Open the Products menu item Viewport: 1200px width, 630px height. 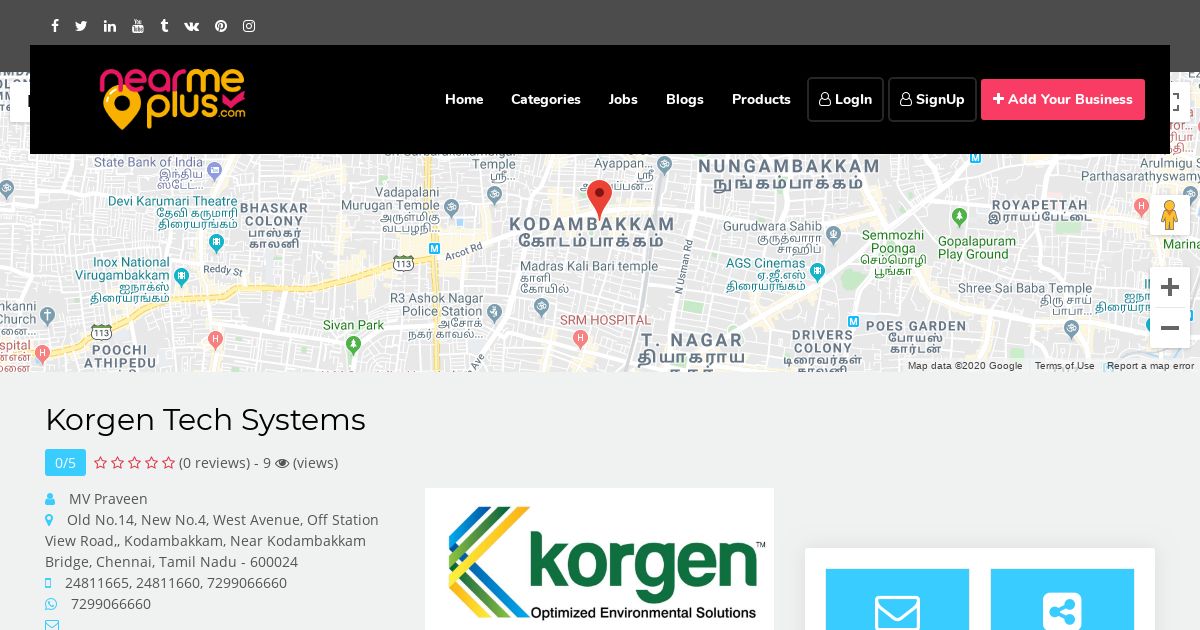coord(761,99)
